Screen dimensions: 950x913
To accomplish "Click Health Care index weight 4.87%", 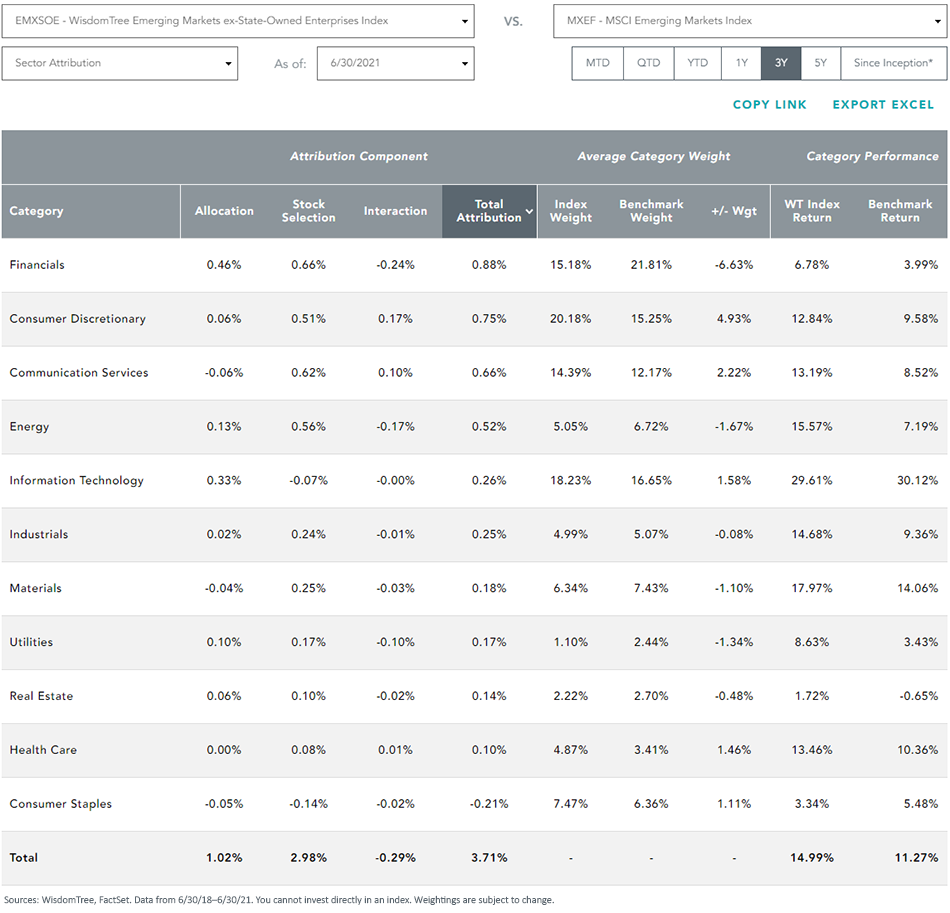I will coord(571,751).
